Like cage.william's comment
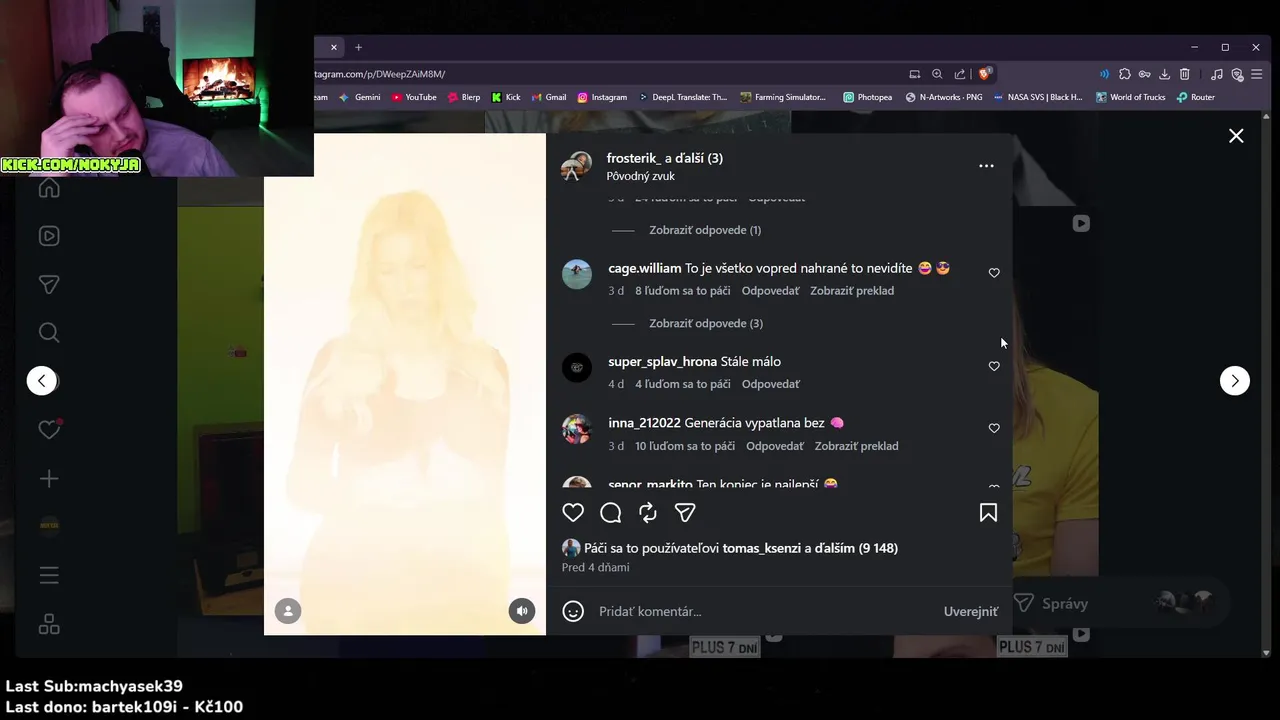The width and height of the screenshot is (1280, 720). [x=994, y=273]
